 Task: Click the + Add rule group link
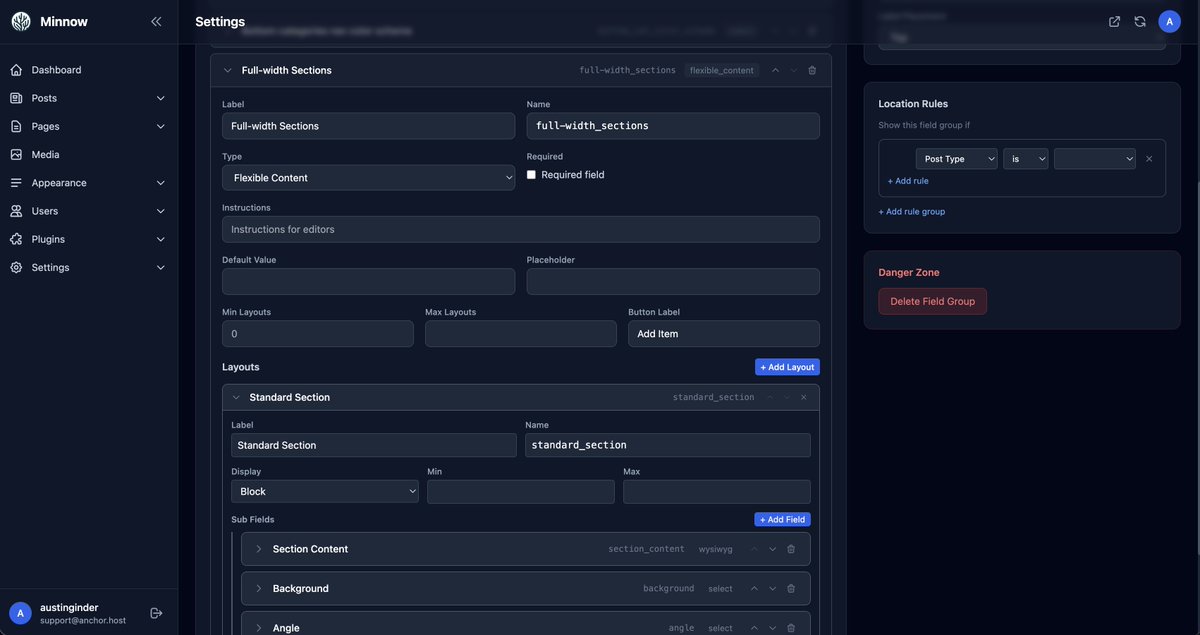tap(912, 212)
